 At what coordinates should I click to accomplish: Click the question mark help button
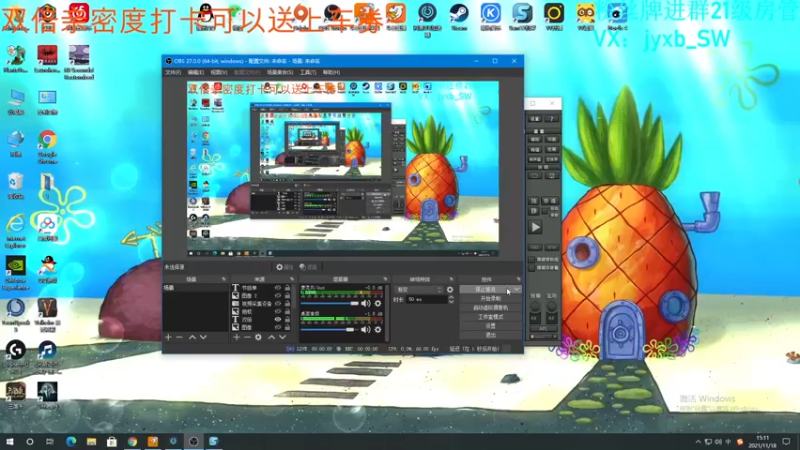(x=552, y=119)
